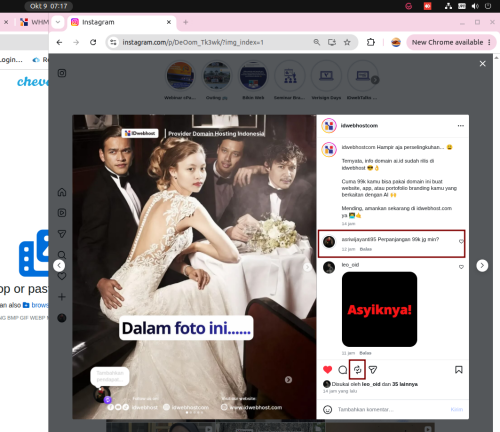
Task: Open the power icon in the system tray
Action: pos(488,6)
